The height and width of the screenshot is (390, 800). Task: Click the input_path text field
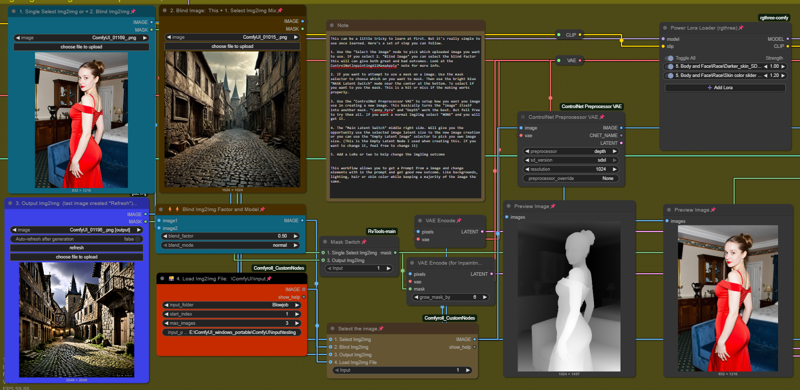tap(232, 332)
